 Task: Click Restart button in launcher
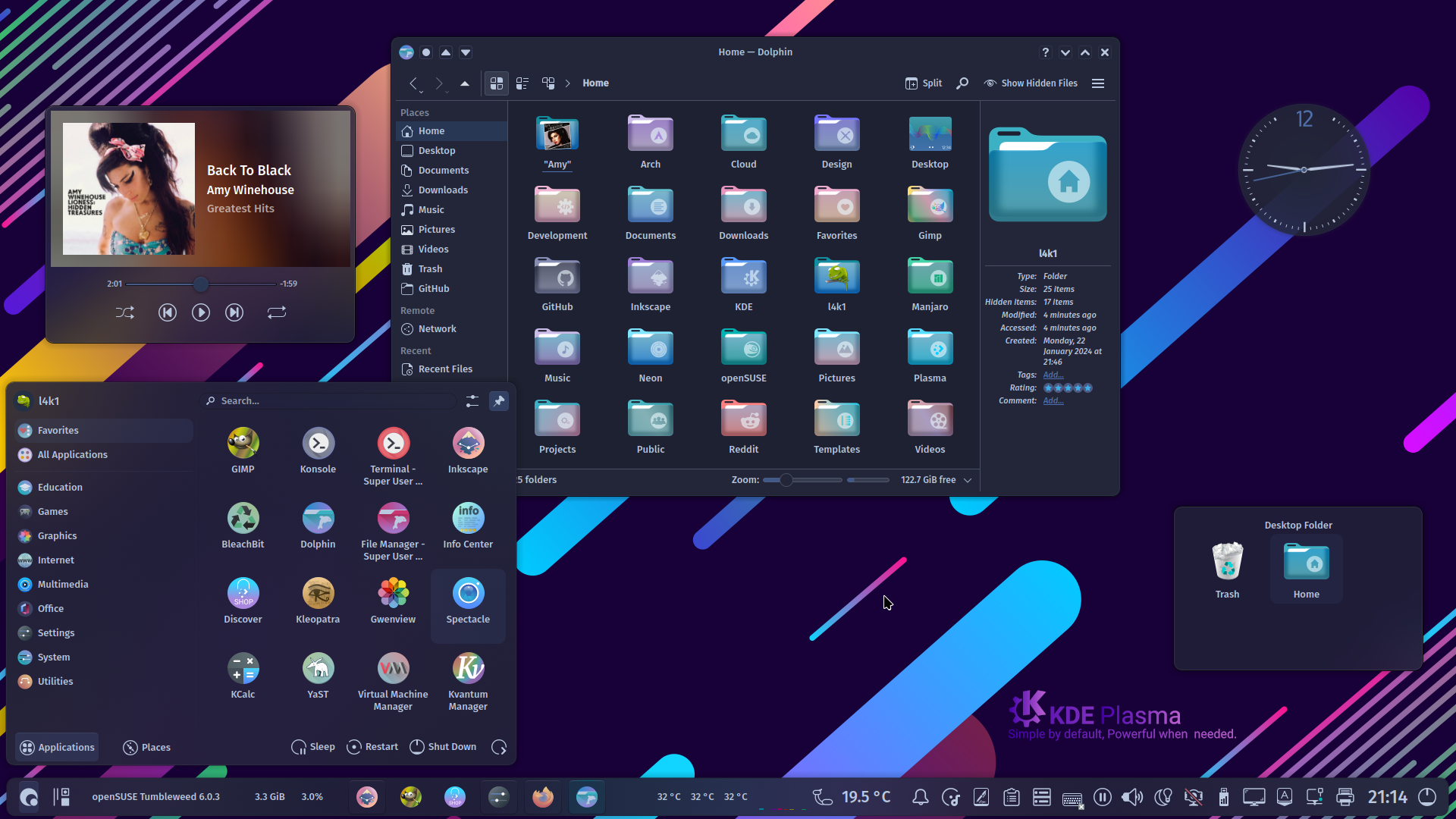coord(372,747)
